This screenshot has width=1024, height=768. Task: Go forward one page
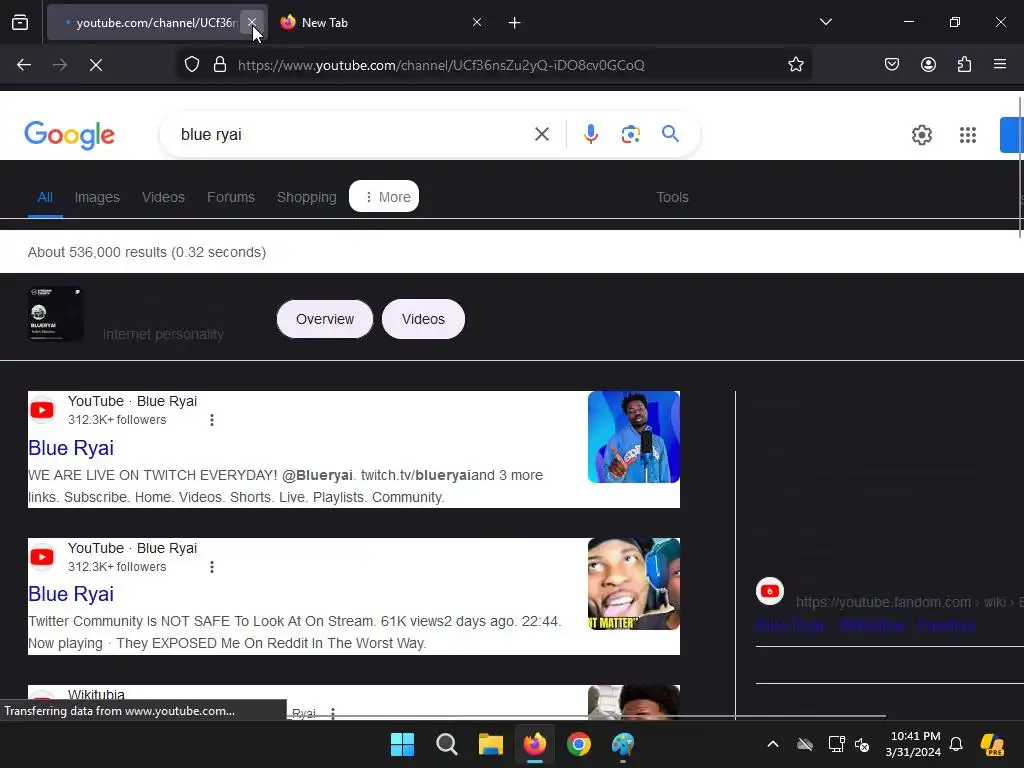point(60,65)
